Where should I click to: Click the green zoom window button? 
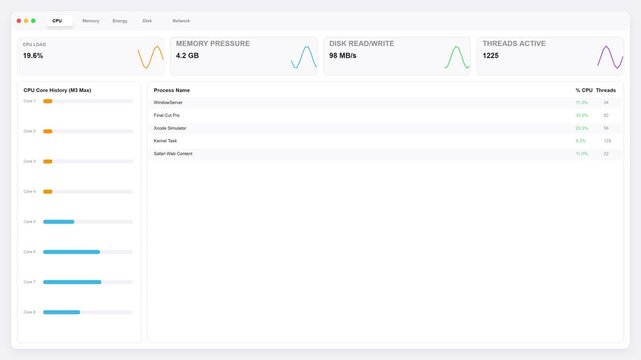tap(34, 21)
